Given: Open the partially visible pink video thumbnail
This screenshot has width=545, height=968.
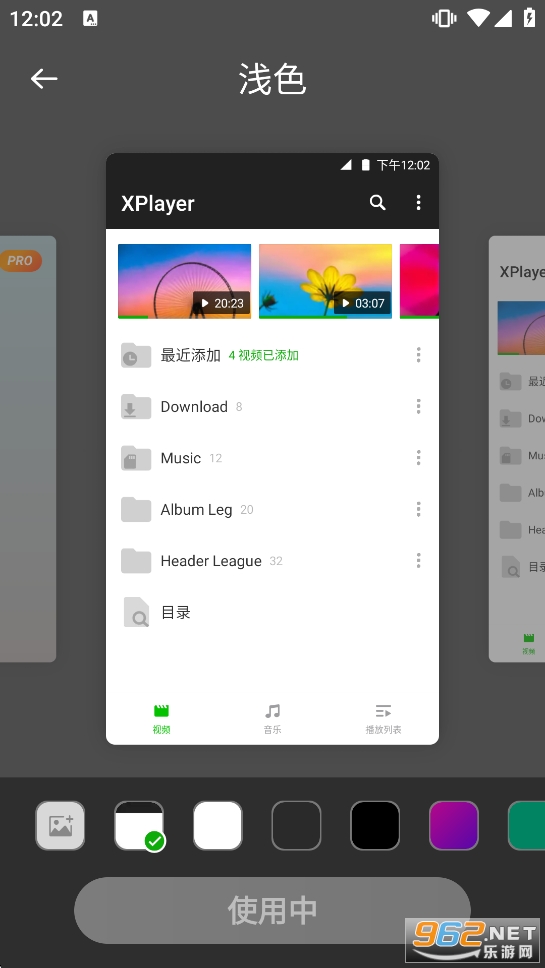Looking at the screenshot, I should [420, 282].
